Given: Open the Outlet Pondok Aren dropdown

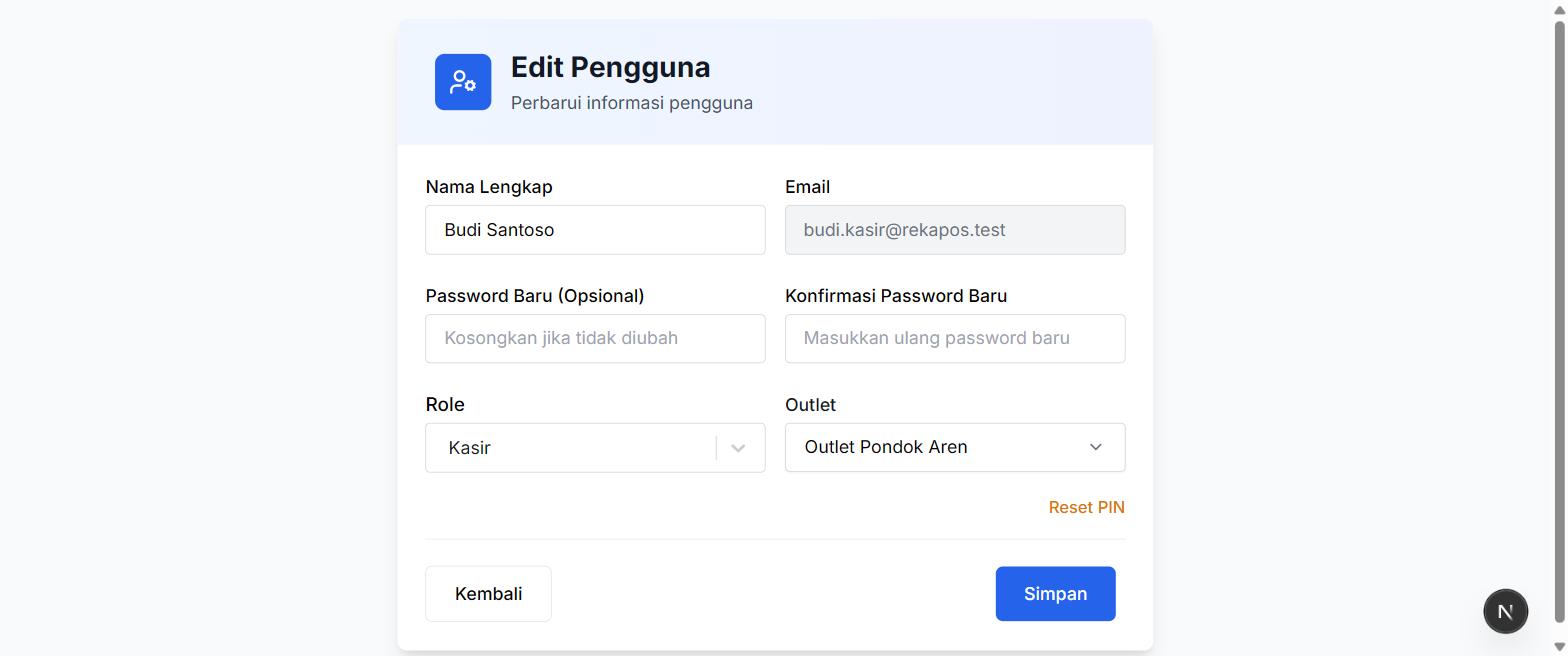Looking at the screenshot, I should [x=955, y=447].
